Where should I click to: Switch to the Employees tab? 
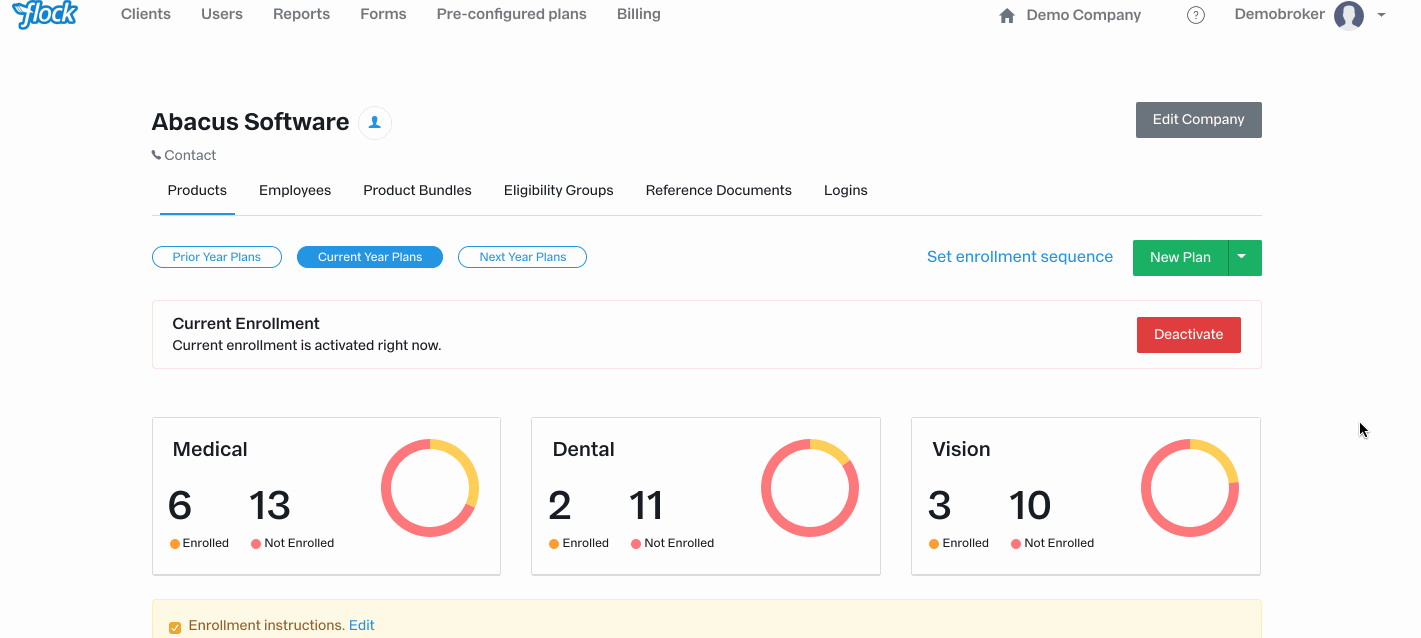pos(295,190)
